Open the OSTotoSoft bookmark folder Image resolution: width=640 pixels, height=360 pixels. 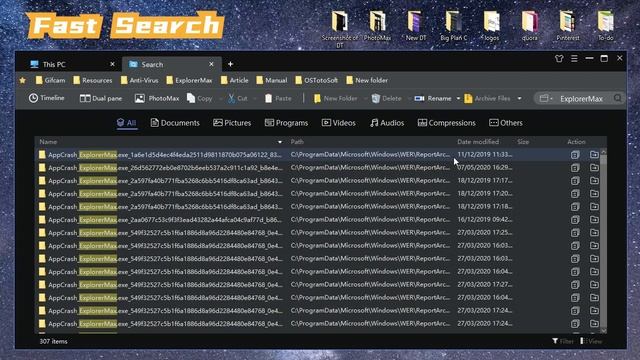pos(317,80)
